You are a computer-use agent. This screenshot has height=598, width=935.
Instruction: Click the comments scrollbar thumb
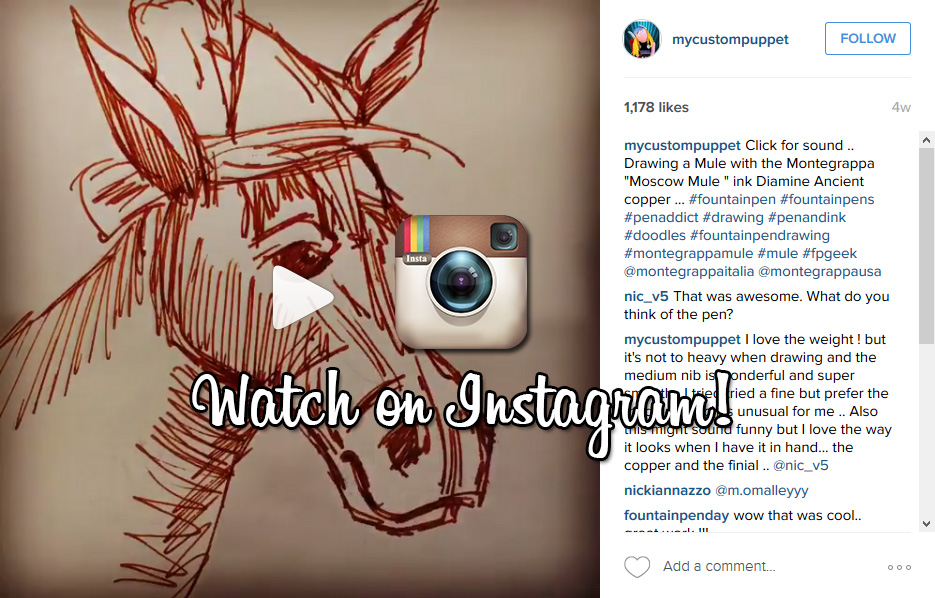click(926, 246)
